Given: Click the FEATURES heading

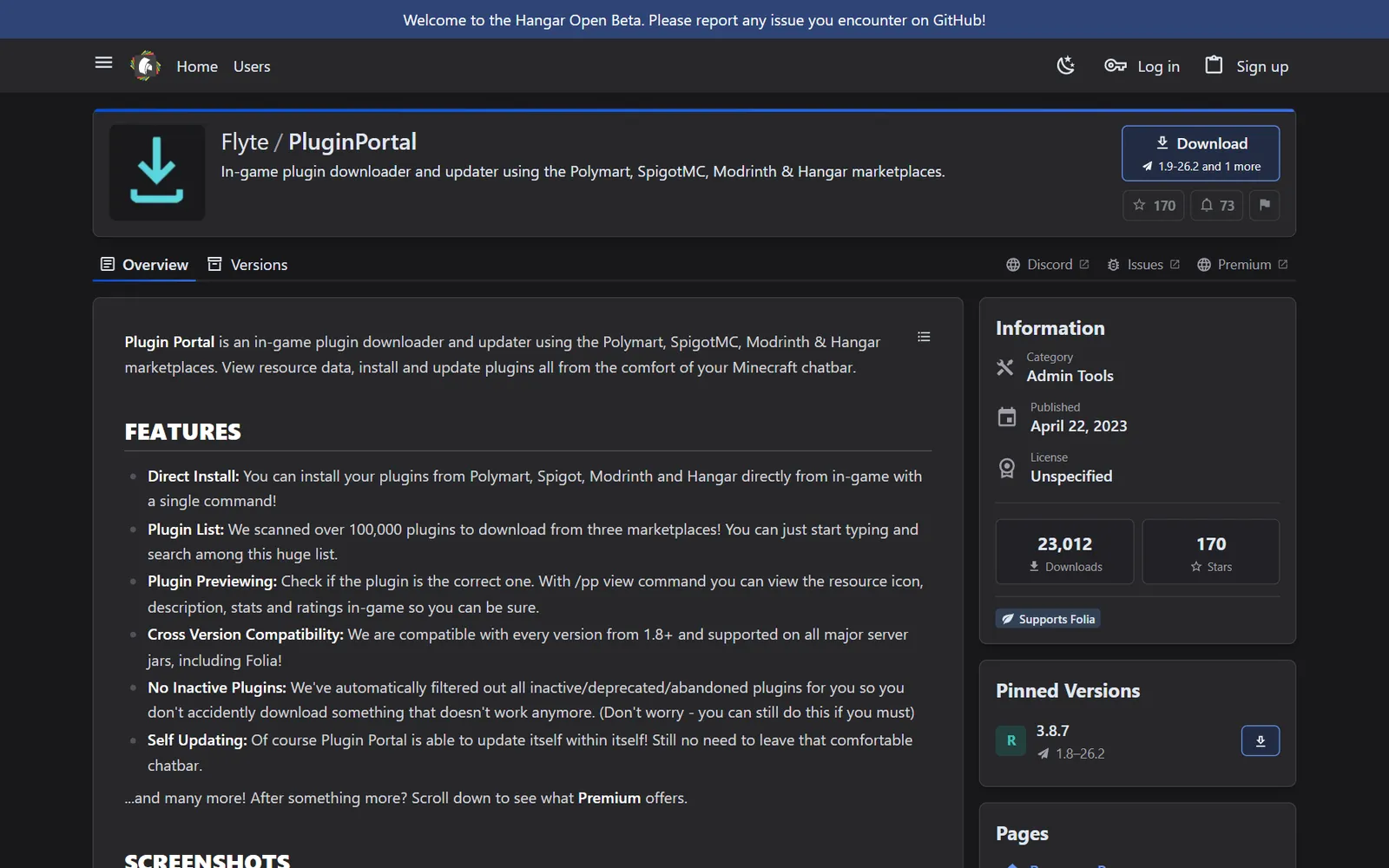Looking at the screenshot, I should (x=183, y=431).
